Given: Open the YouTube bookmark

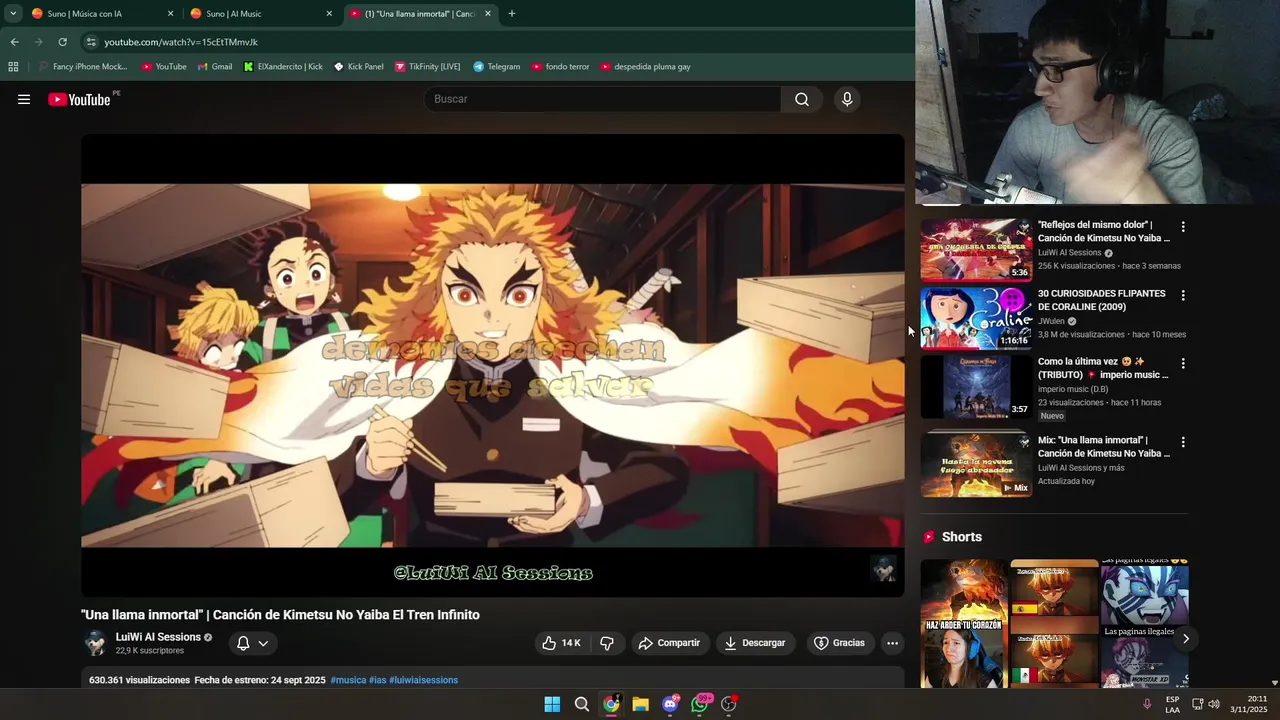Looking at the screenshot, I should (164, 67).
